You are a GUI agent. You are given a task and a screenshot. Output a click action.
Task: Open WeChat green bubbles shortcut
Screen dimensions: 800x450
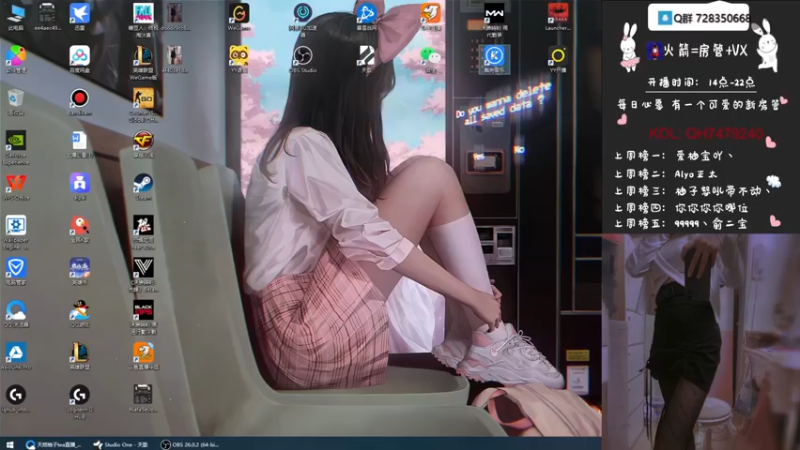[430, 59]
